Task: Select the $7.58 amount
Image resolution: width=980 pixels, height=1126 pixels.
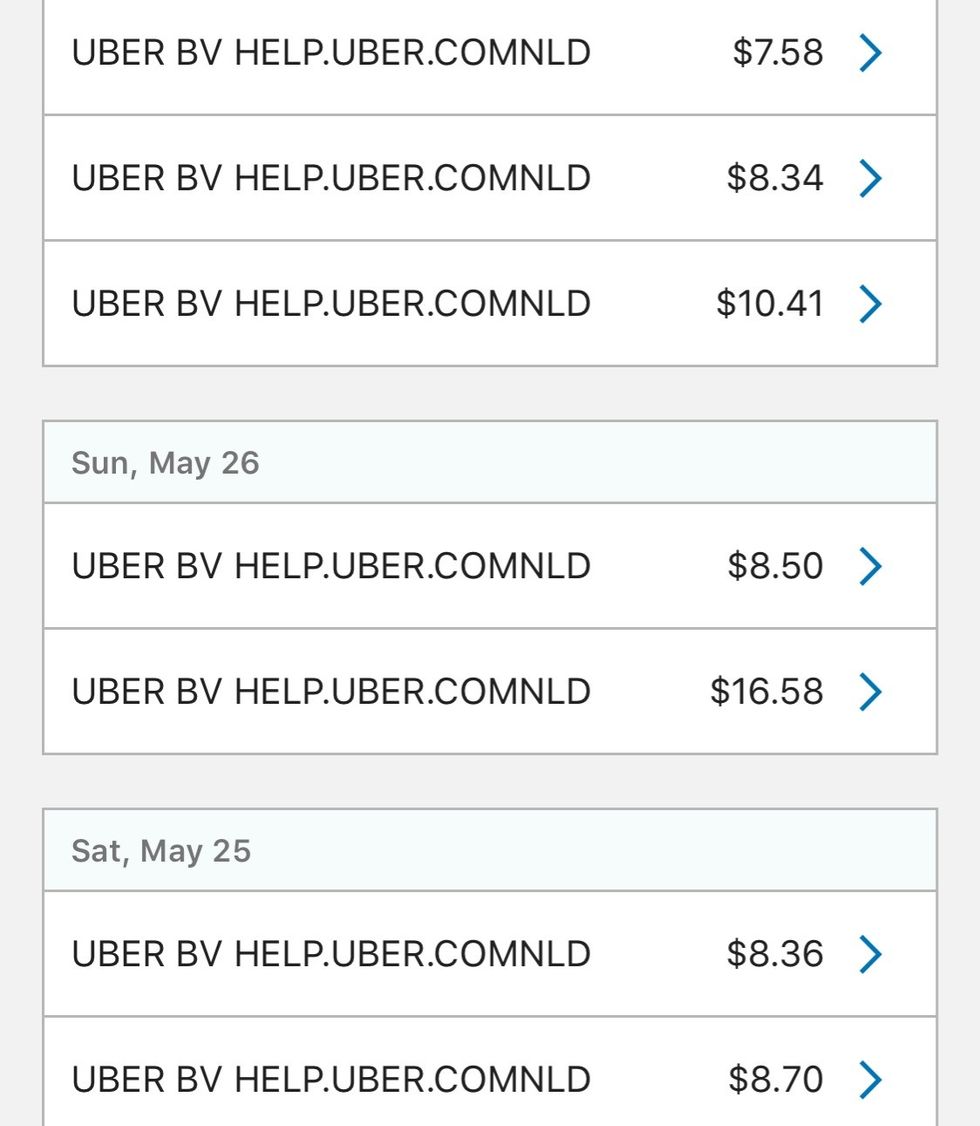Action: [x=778, y=53]
